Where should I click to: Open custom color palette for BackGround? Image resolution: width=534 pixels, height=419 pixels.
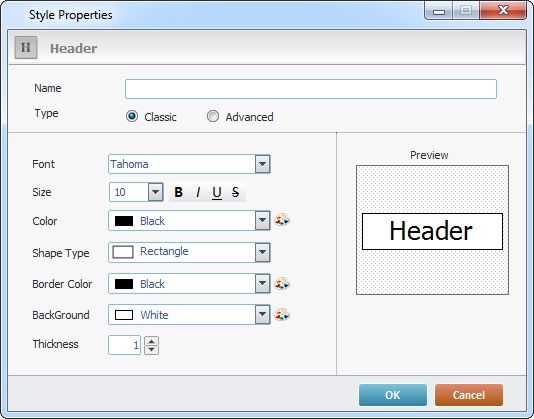coord(282,314)
